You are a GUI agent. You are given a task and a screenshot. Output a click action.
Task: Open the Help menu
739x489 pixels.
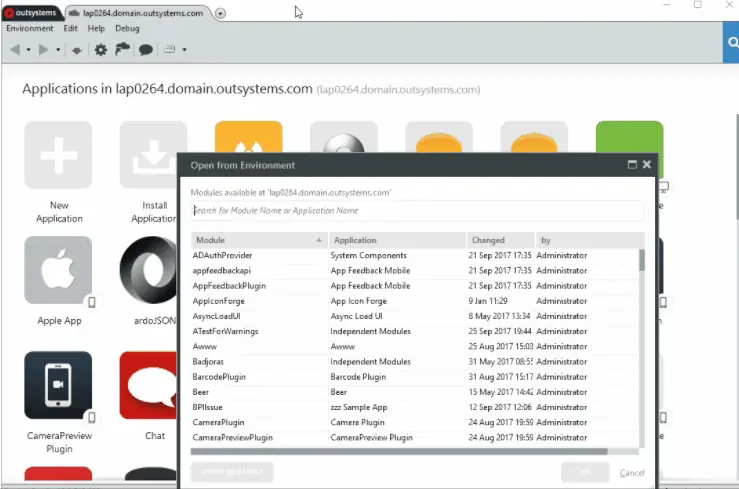tap(96, 28)
